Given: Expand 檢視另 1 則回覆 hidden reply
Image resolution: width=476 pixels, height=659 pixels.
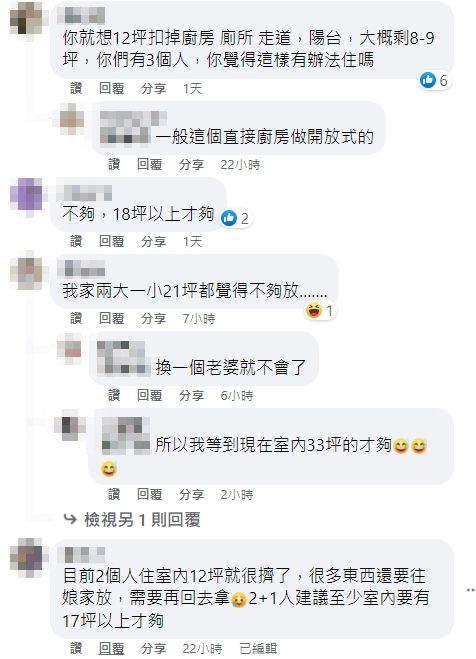Looking at the screenshot, I should (x=142, y=520).
